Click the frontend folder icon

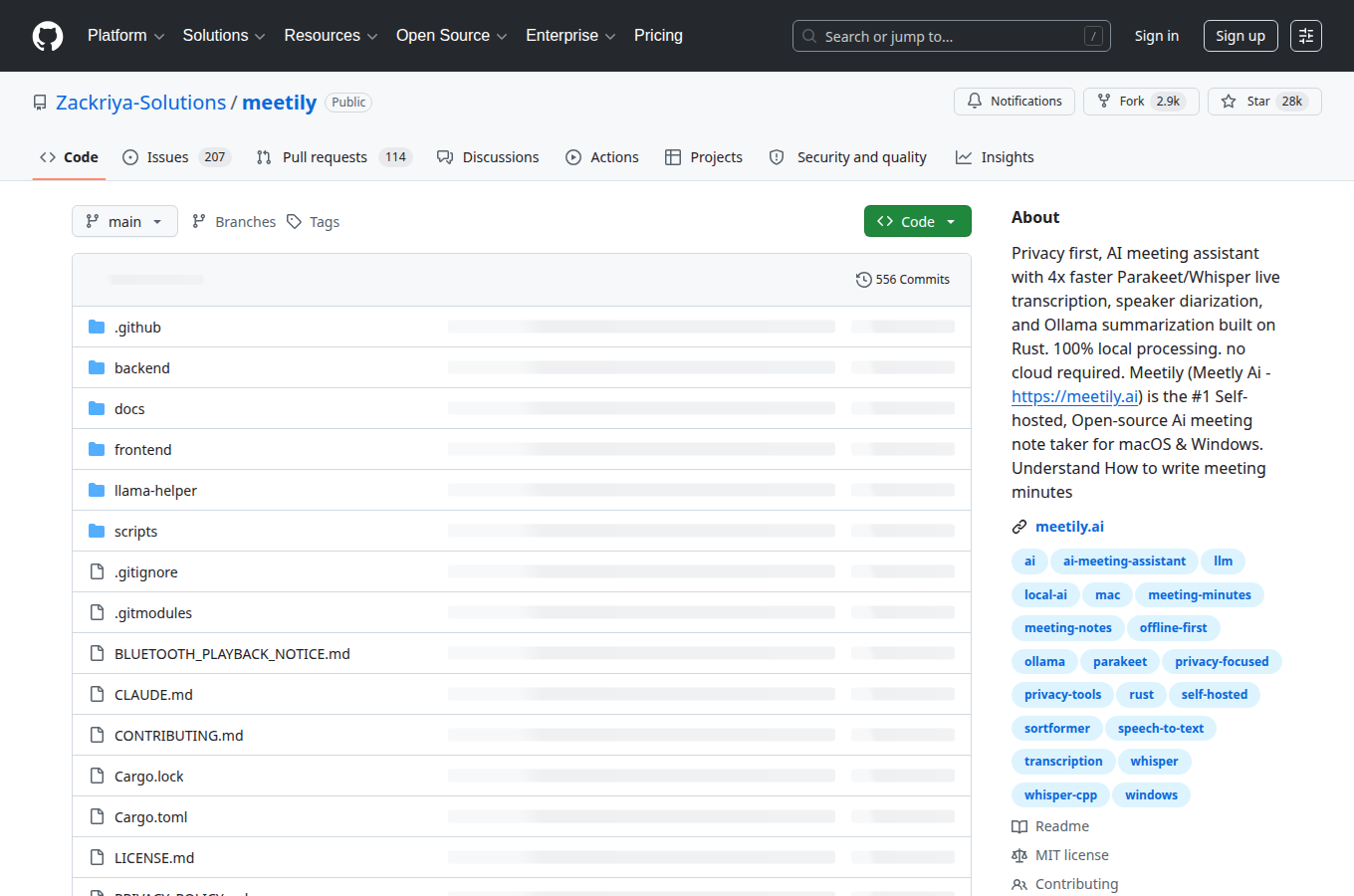[x=97, y=450]
